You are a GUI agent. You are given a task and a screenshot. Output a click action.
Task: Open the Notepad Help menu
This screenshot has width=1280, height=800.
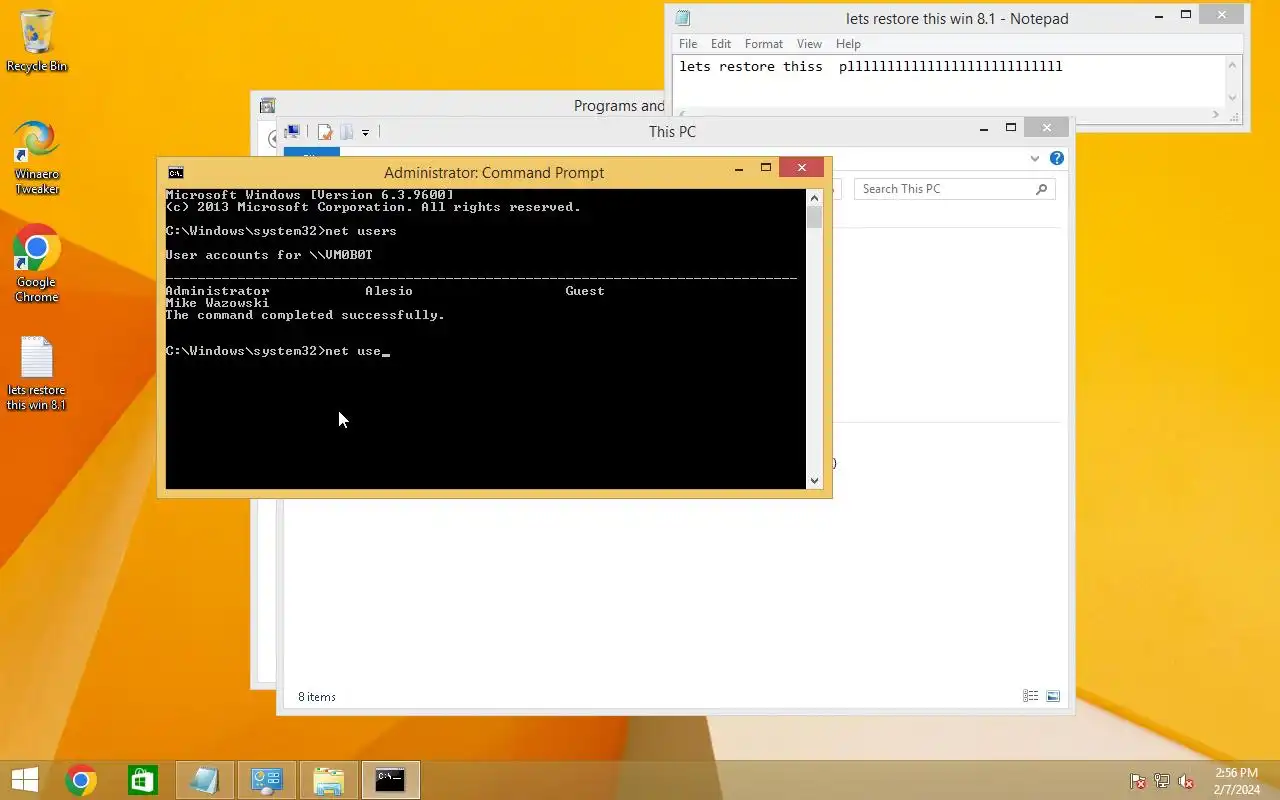pos(848,44)
